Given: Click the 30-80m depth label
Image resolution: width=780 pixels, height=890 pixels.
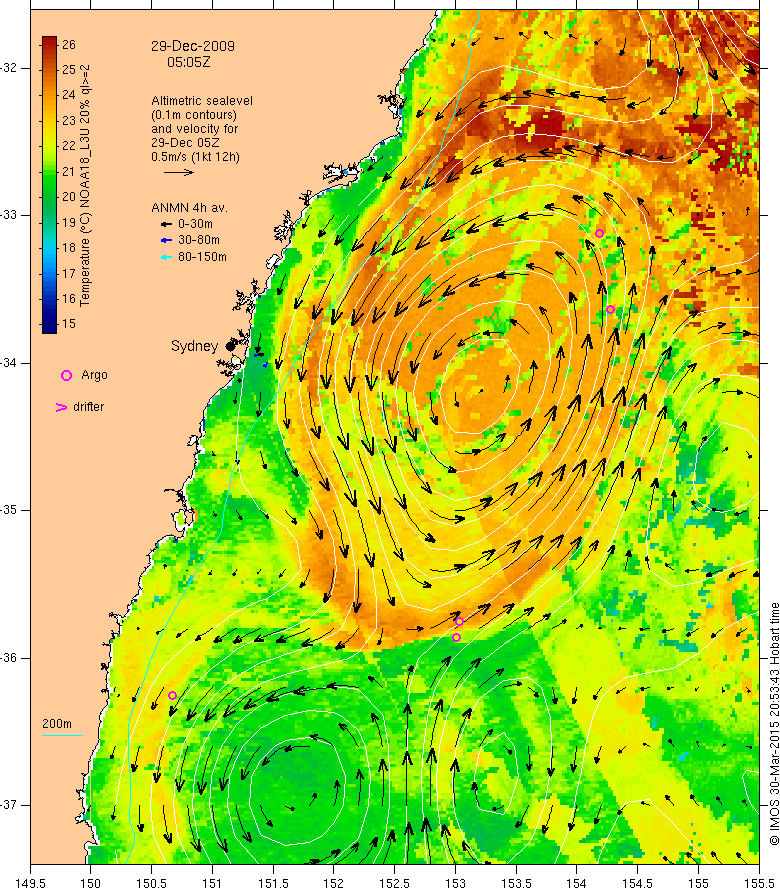Looking at the screenshot, I should 199,241.
